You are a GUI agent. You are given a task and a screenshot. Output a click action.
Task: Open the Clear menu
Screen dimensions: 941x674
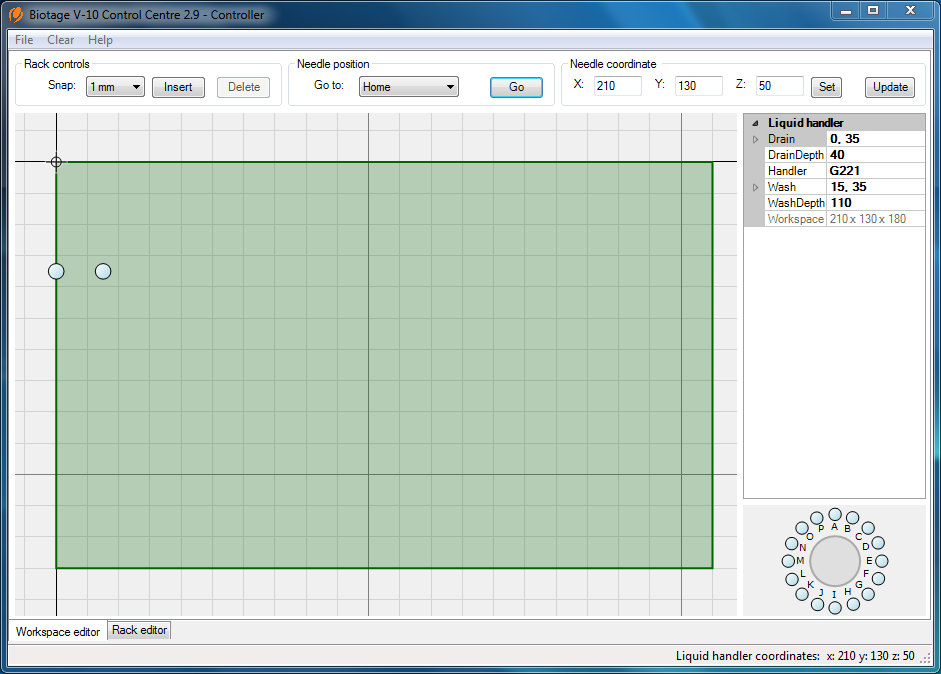coord(60,40)
